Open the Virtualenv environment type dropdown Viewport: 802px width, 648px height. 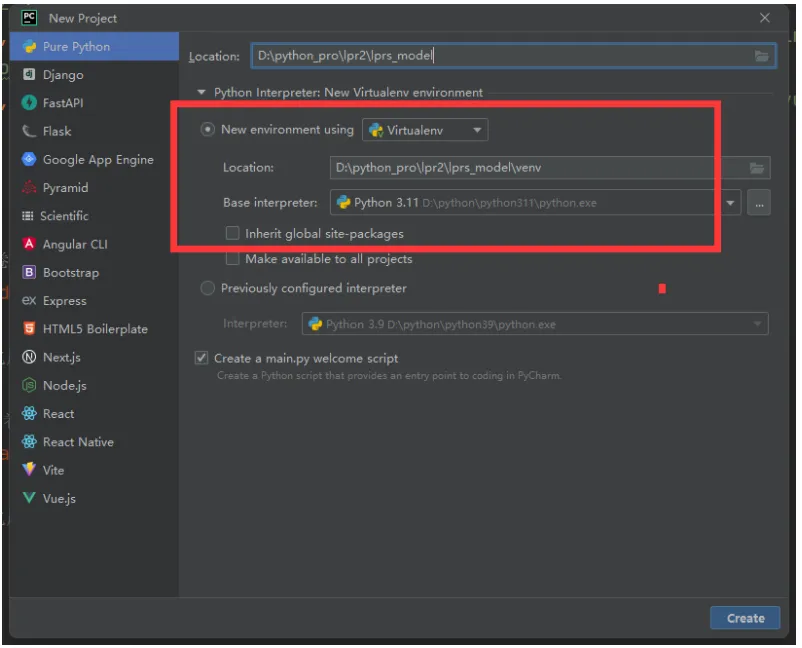(x=425, y=130)
